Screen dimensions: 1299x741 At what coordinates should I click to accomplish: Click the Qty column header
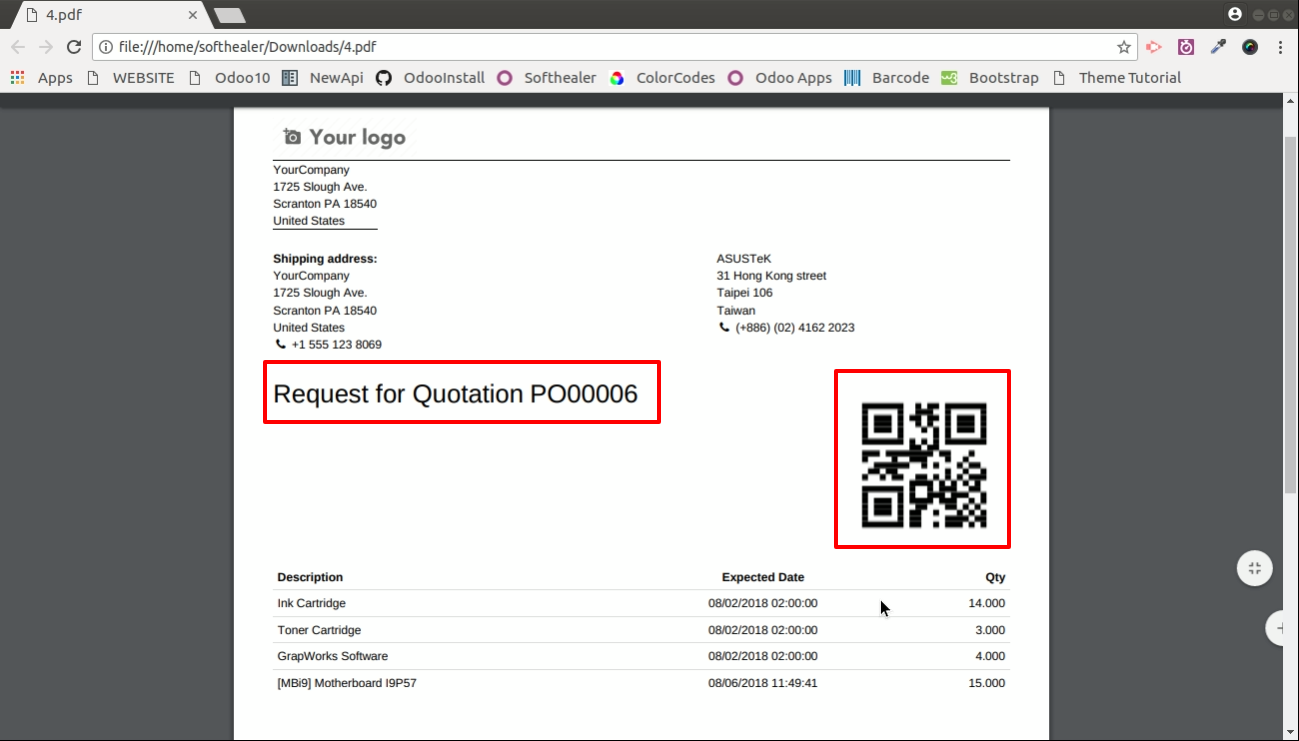[995, 577]
